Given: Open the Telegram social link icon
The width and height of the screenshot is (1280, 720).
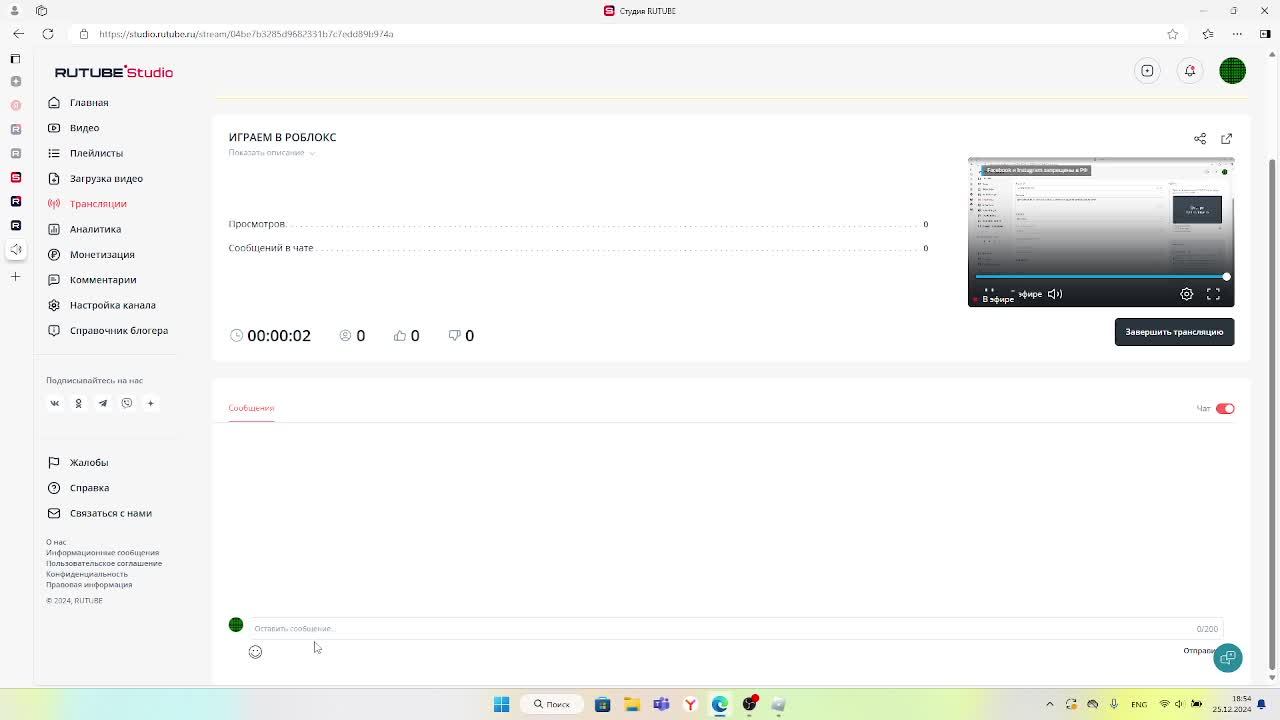Looking at the screenshot, I should tap(102, 403).
